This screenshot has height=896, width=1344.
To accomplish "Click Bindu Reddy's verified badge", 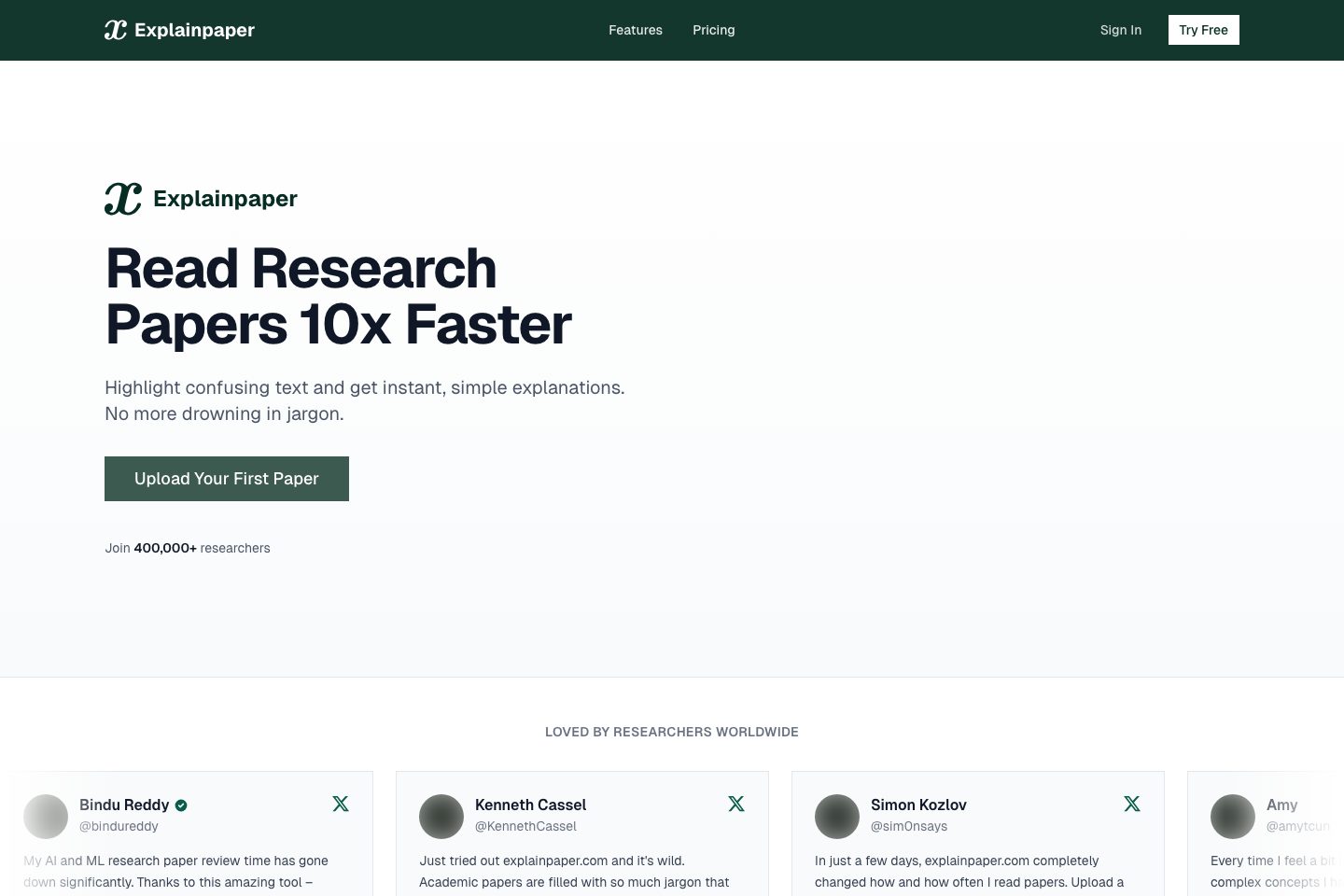I will click(x=181, y=805).
